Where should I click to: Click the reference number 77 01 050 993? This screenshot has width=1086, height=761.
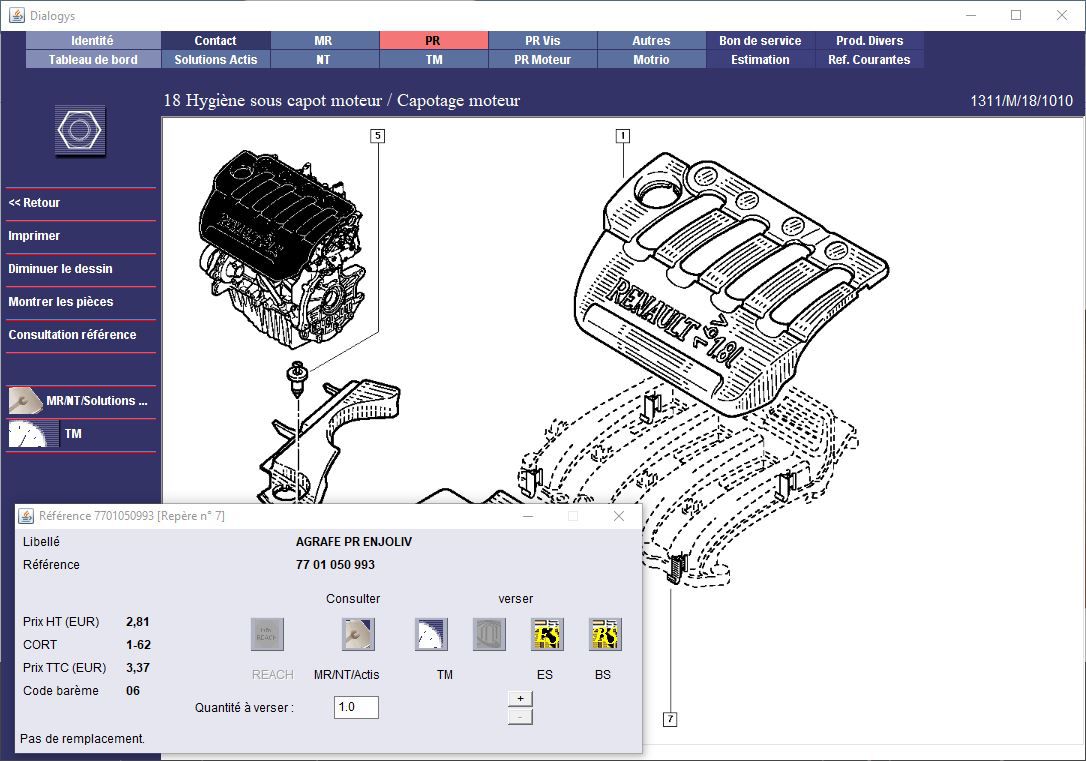click(x=335, y=565)
